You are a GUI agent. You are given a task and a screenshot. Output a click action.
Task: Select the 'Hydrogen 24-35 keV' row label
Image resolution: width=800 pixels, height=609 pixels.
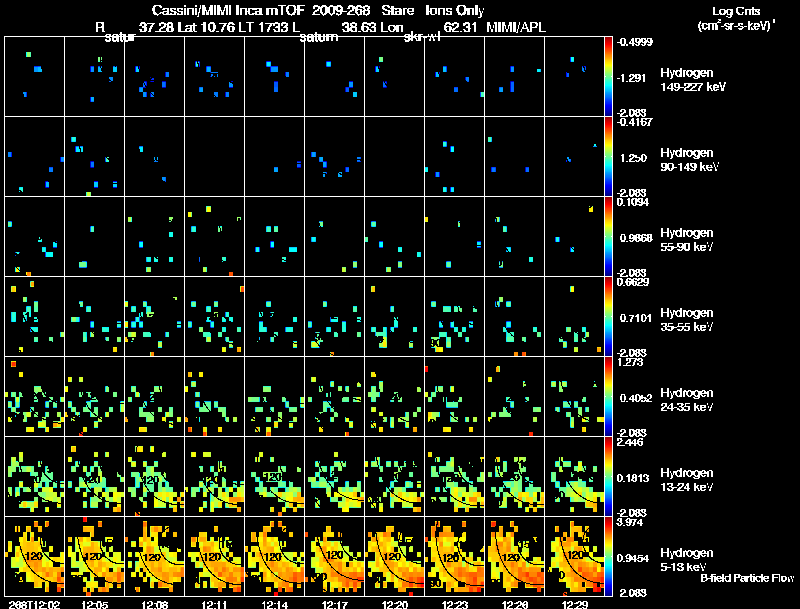click(x=687, y=400)
